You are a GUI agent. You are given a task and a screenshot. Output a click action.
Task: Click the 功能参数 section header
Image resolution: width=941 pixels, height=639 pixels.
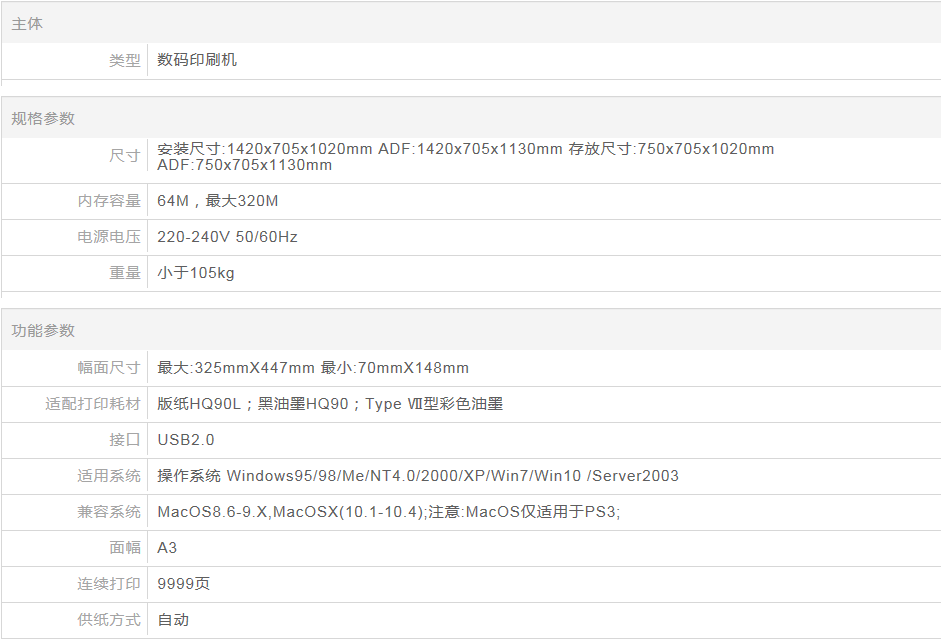(x=43, y=331)
